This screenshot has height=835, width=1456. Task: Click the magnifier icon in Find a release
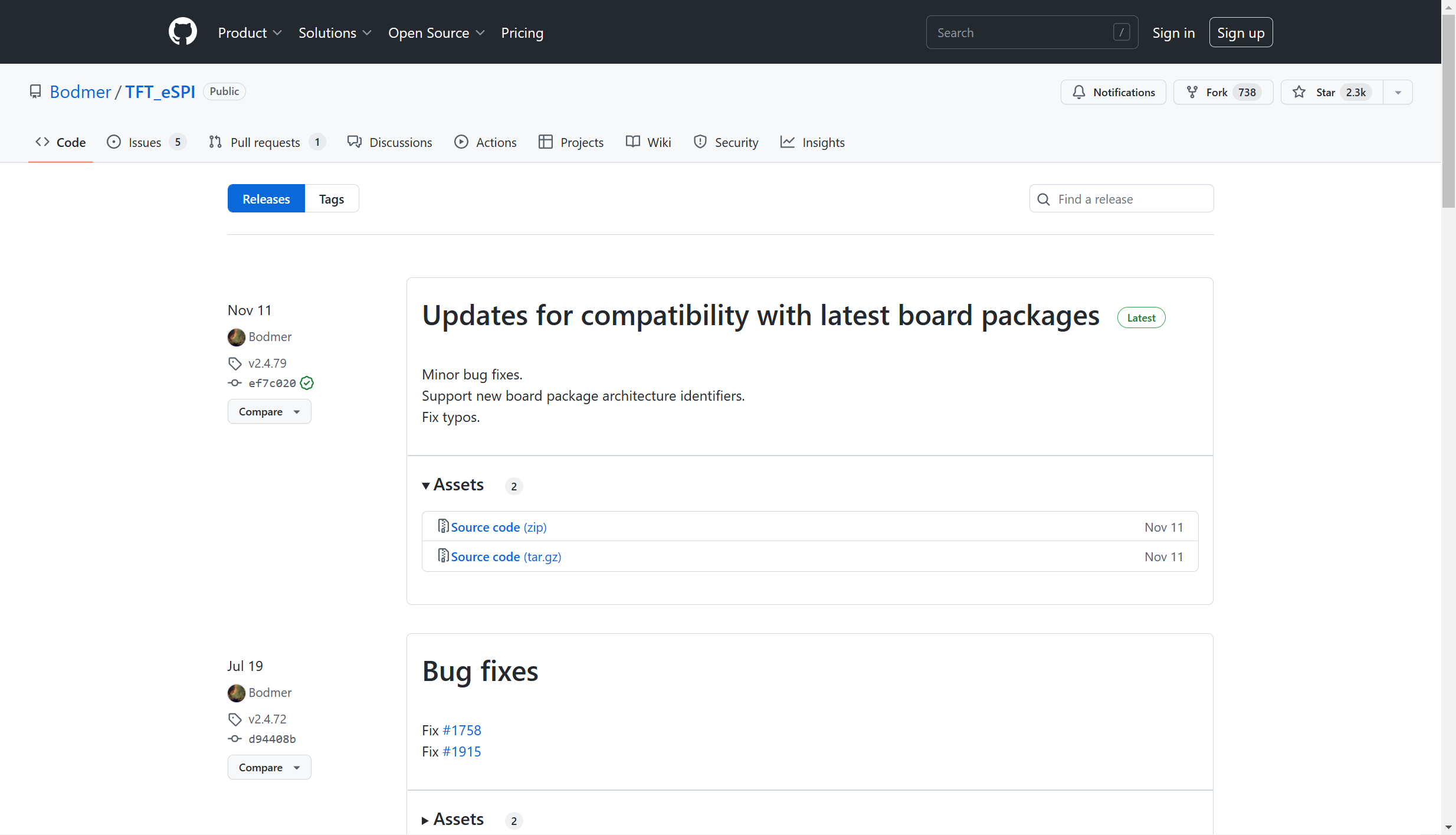(1044, 199)
